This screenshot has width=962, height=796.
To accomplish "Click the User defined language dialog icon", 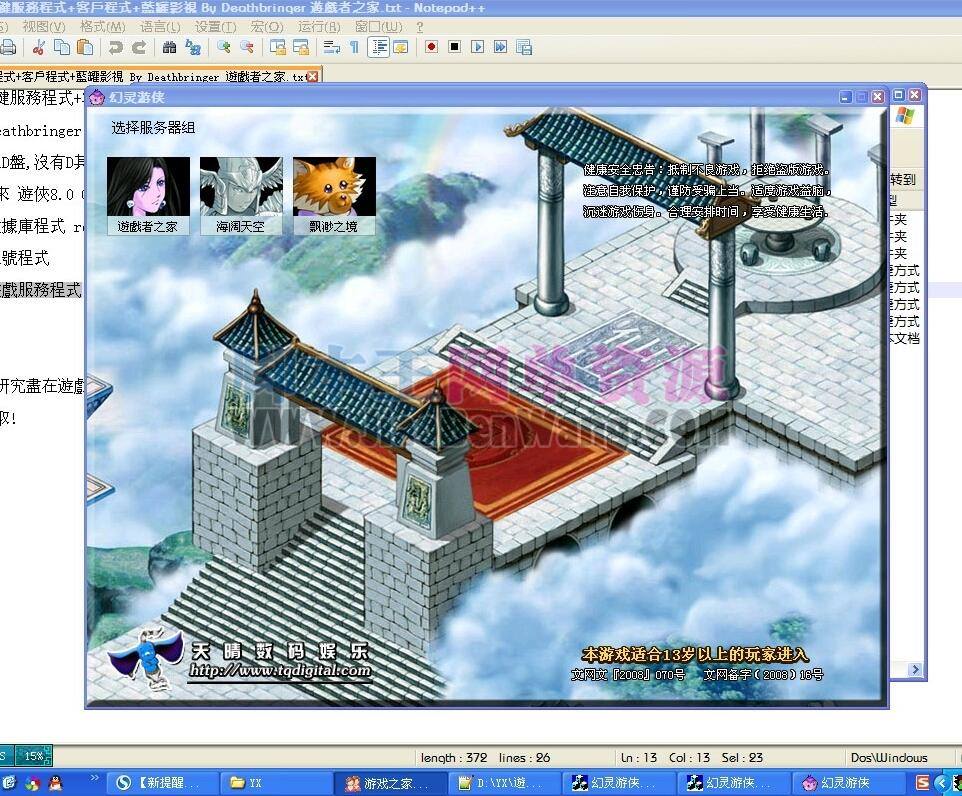I will [401, 47].
